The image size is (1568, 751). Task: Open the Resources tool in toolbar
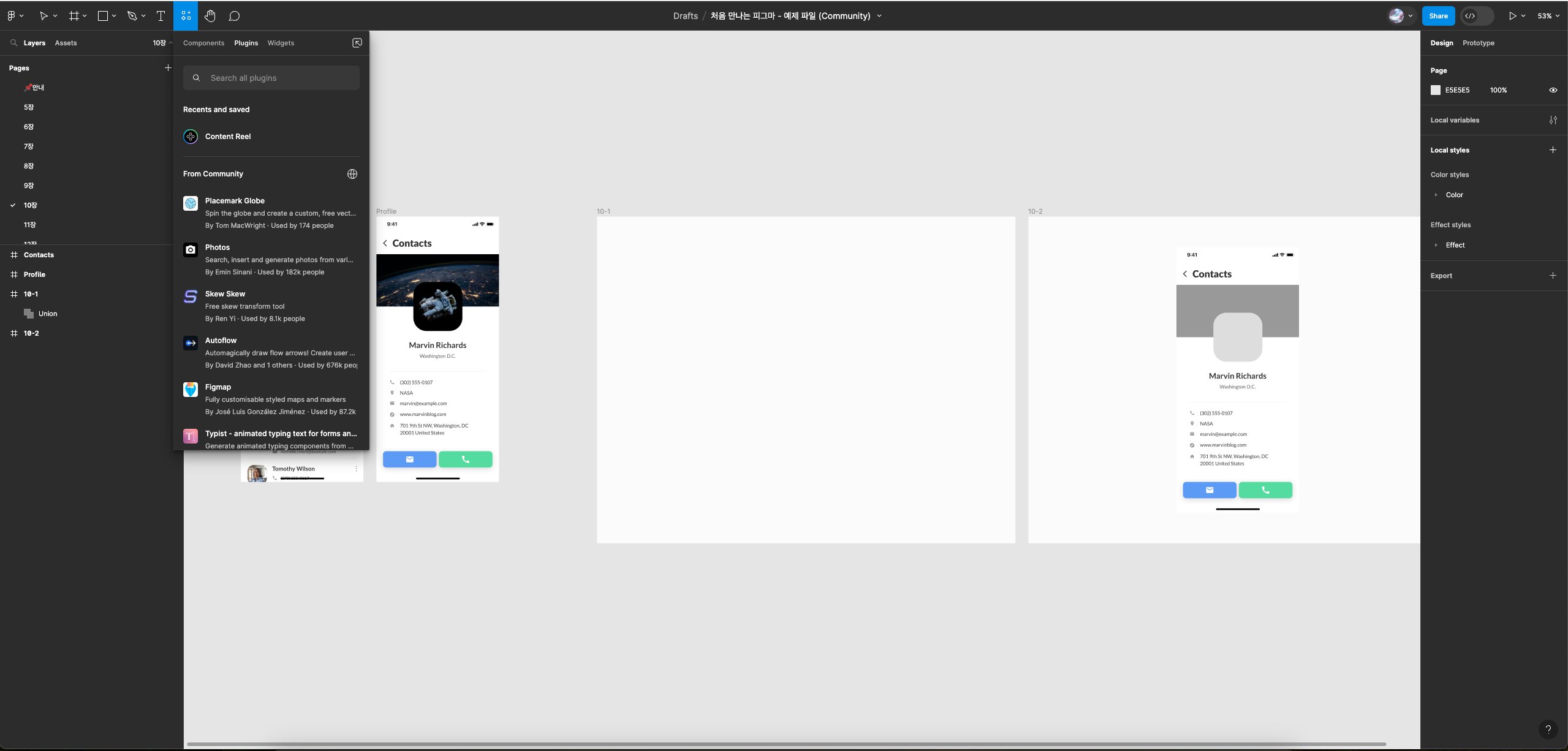pyautogui.click(x=186, y=16)
